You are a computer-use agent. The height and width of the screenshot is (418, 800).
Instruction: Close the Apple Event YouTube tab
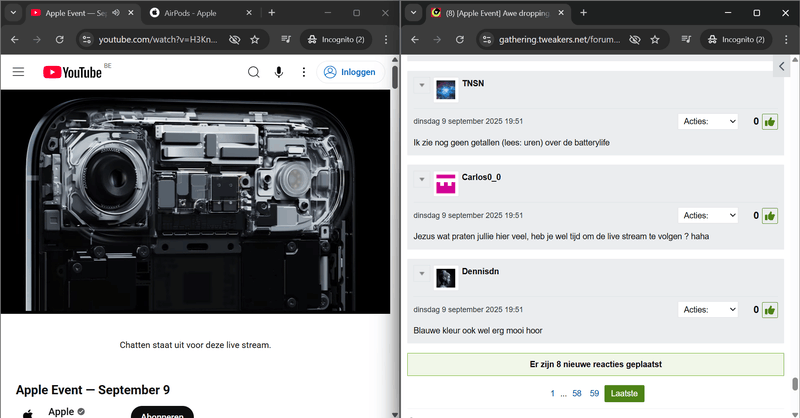[x=131, y=13]
